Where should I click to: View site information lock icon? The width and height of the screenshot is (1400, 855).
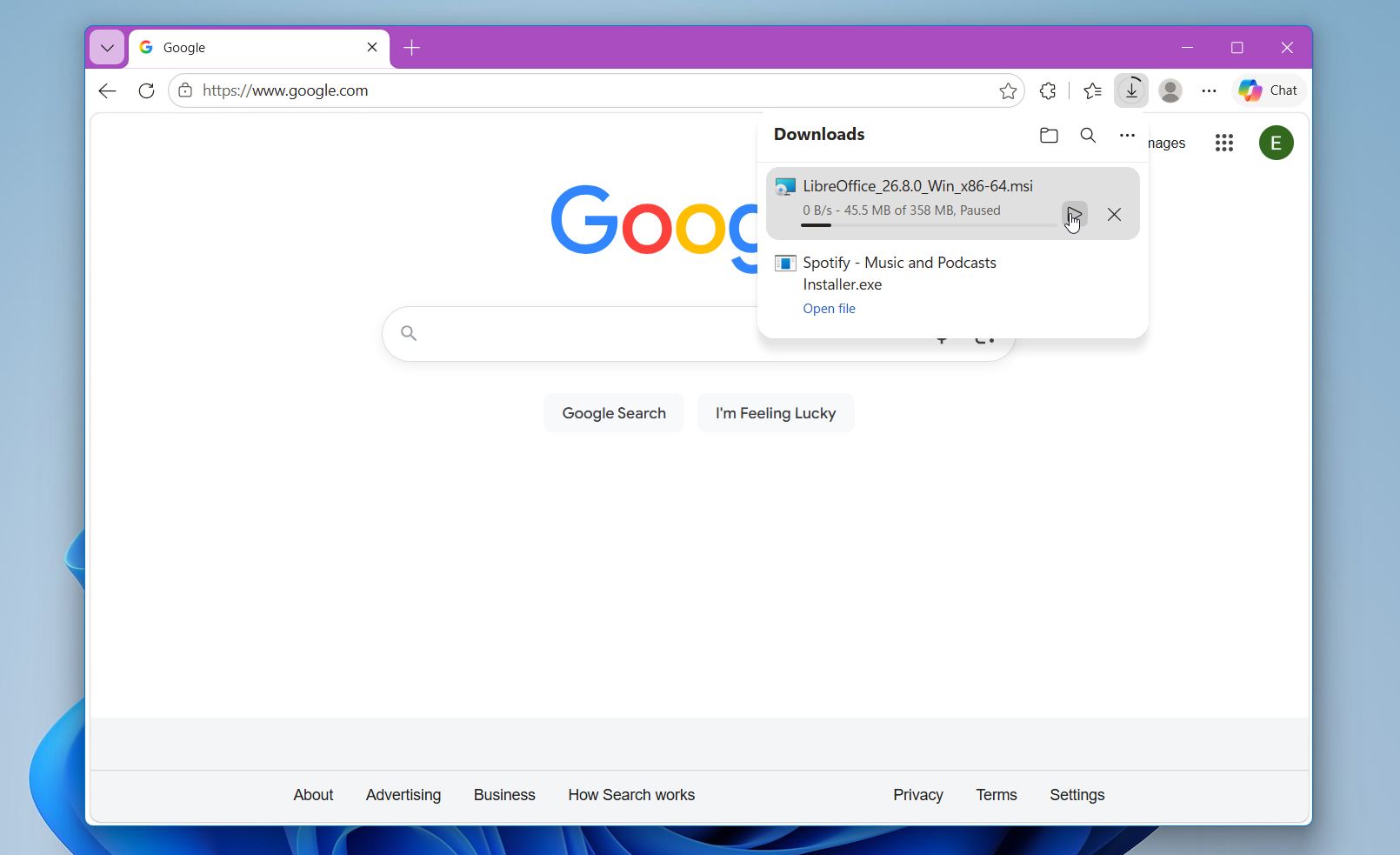point(185,90)
